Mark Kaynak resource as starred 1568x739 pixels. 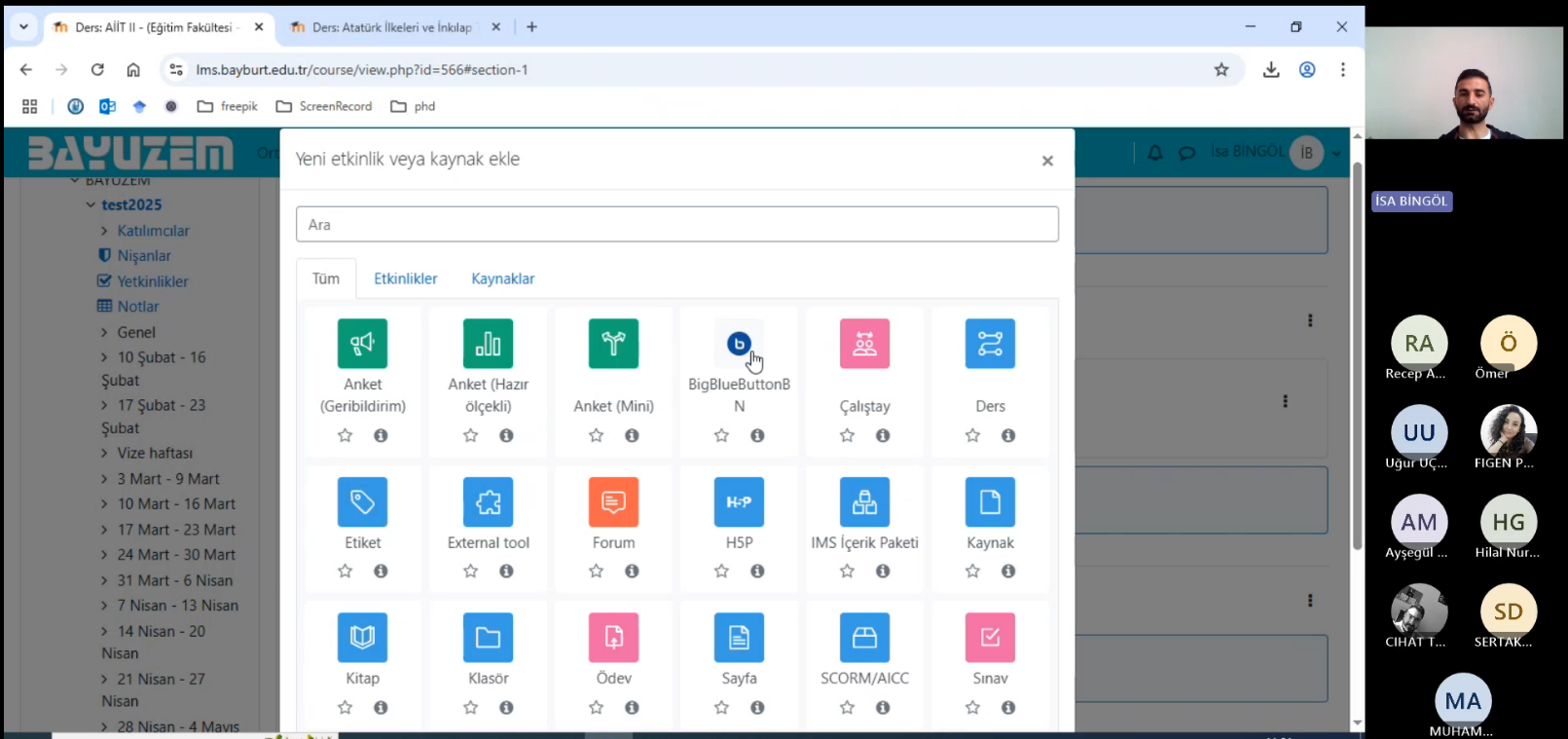[x=972, y=572]
